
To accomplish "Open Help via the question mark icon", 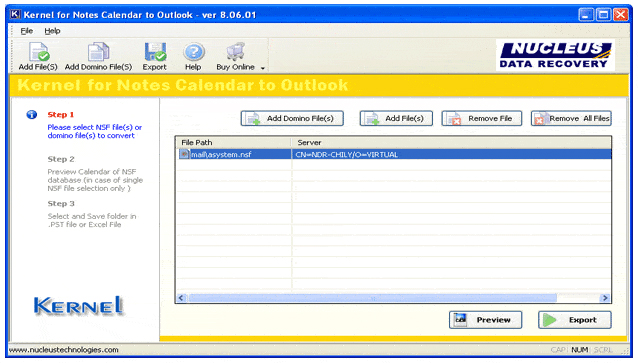I will point(193,52).
